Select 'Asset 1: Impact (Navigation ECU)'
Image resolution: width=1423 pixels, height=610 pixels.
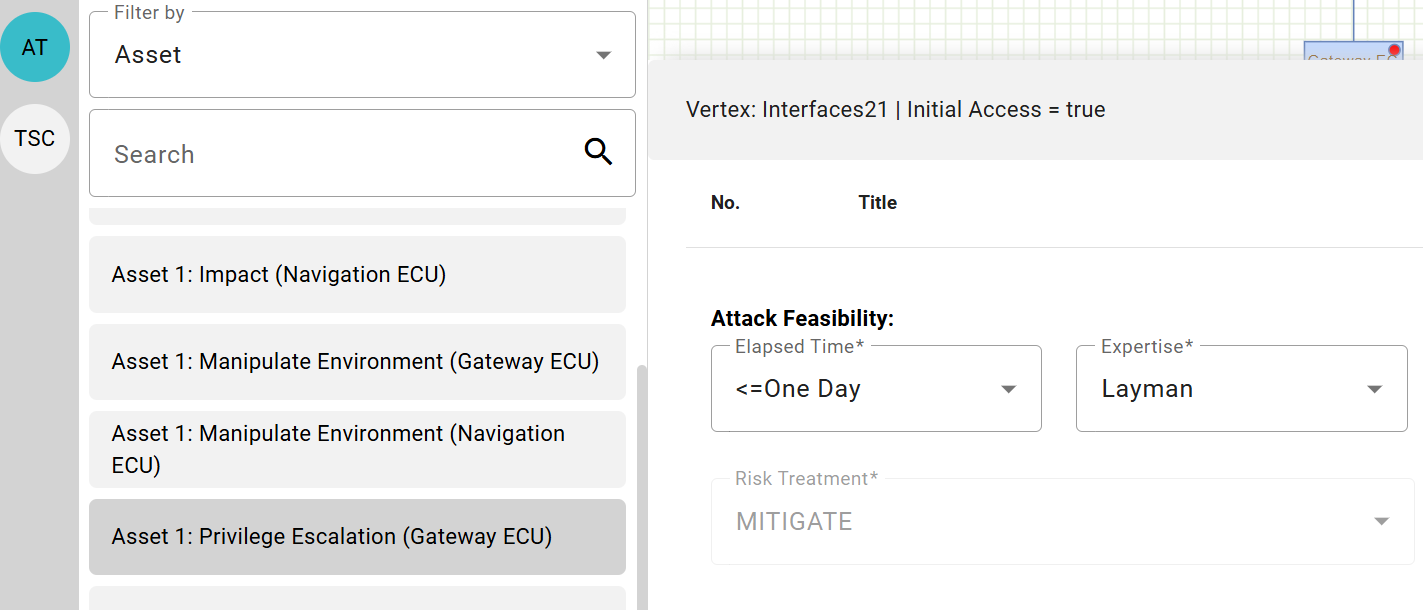[x=357, y=274]
